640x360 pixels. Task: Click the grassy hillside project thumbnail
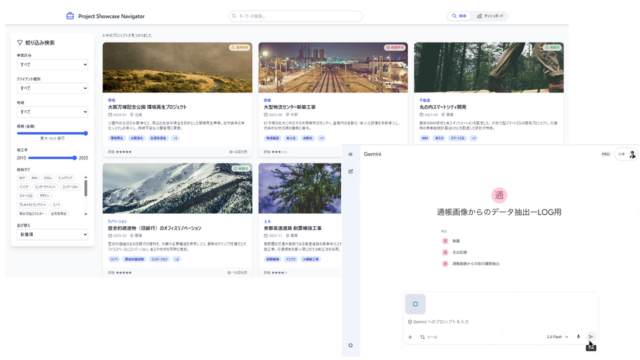[177, 67]
